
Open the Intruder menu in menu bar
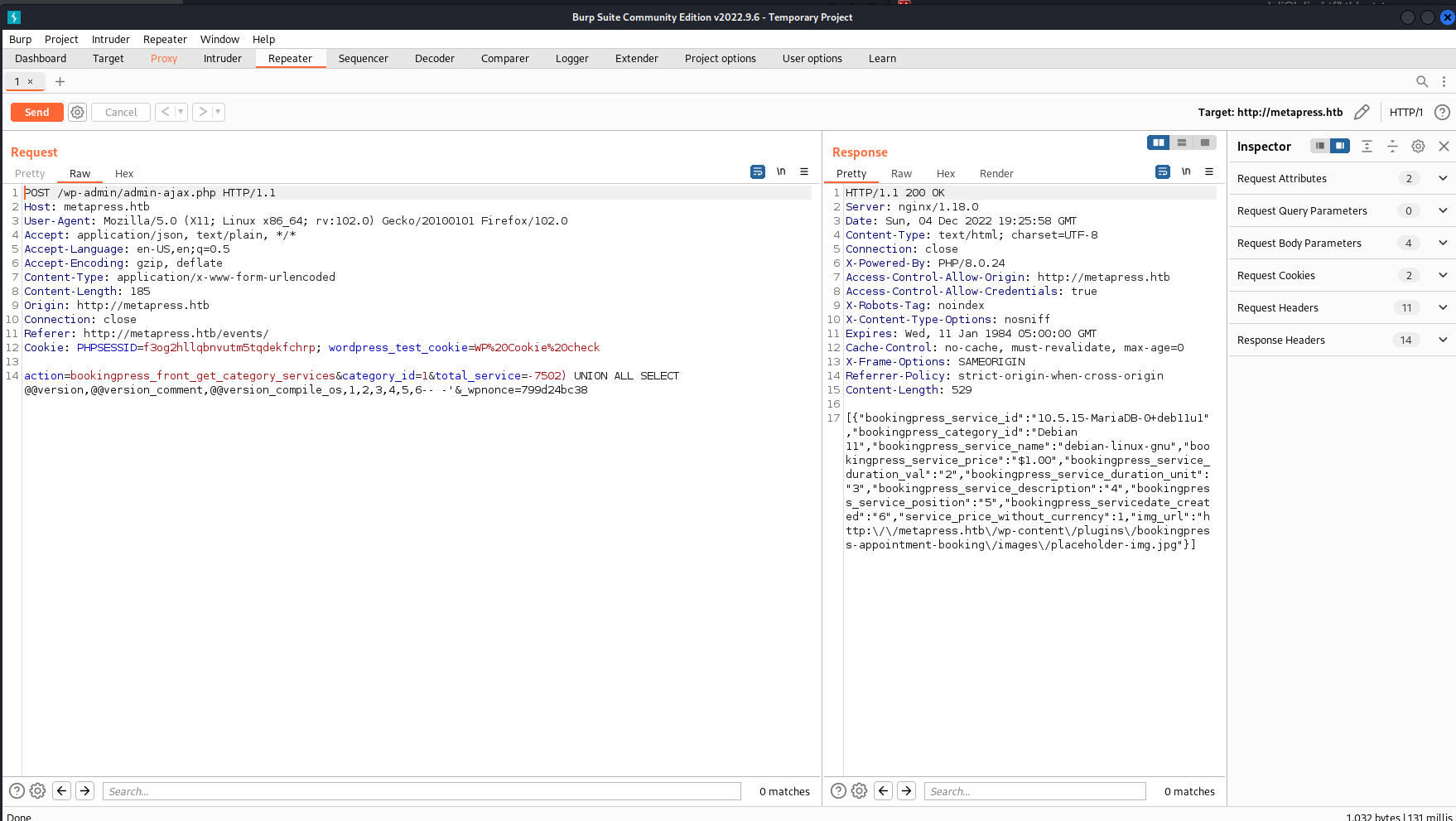tap(111, 39)
